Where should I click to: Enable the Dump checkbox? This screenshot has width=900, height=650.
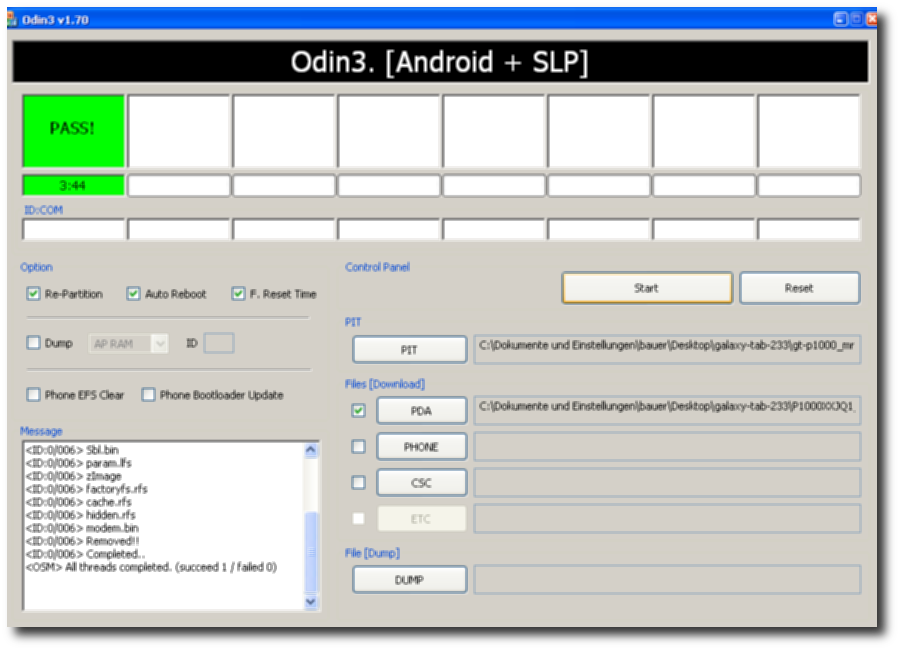pyautogui.click(x=33, y=343)
